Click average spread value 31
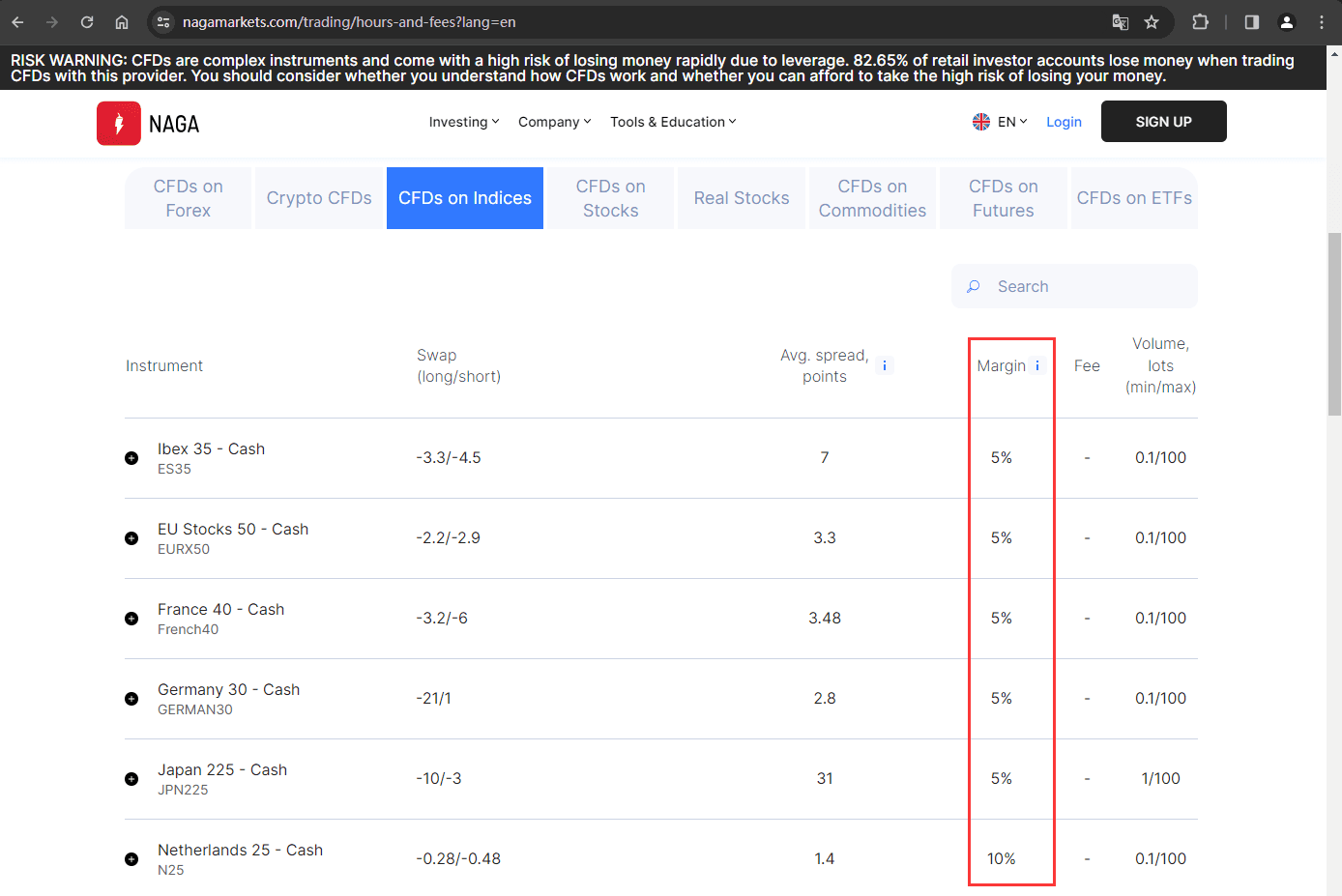Image resolution: width=1342 pixels, height=896 pixels. coord(825,779)
